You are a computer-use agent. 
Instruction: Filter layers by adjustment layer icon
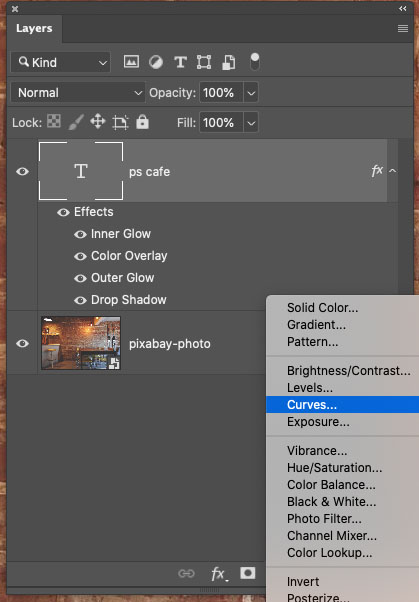[x=156, y=62]
